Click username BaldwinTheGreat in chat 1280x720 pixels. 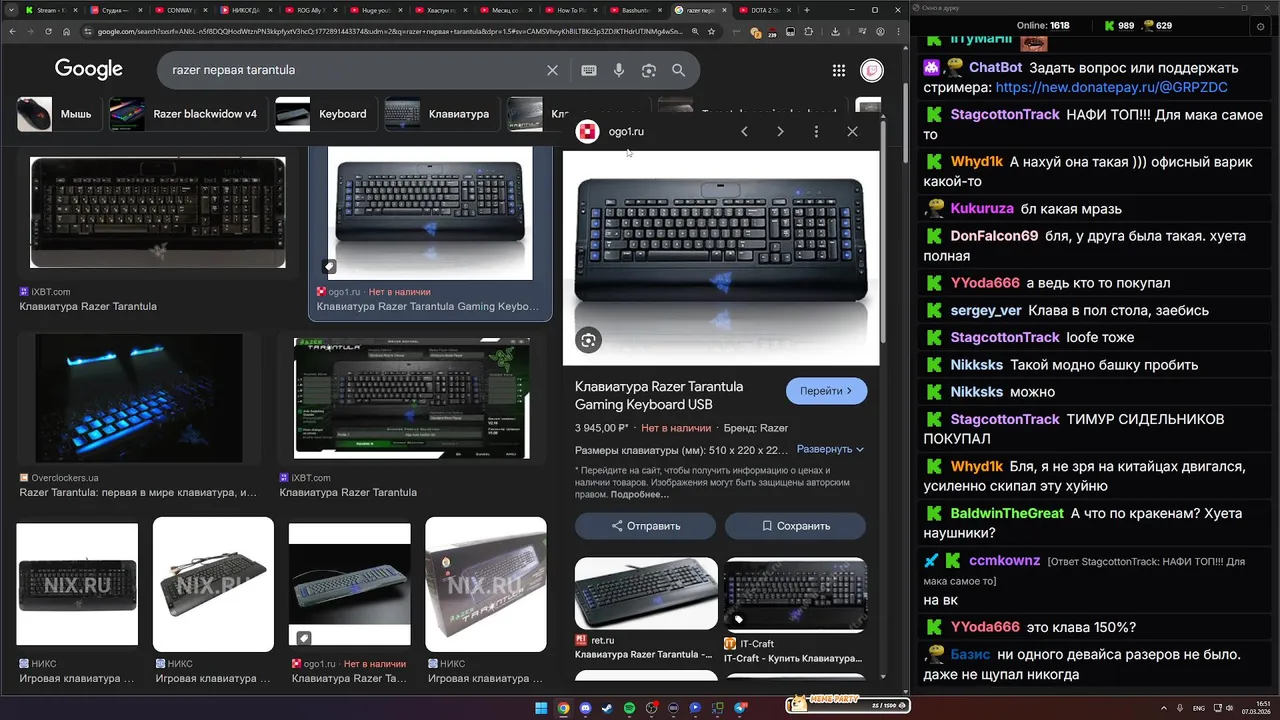coord(1007,513)
